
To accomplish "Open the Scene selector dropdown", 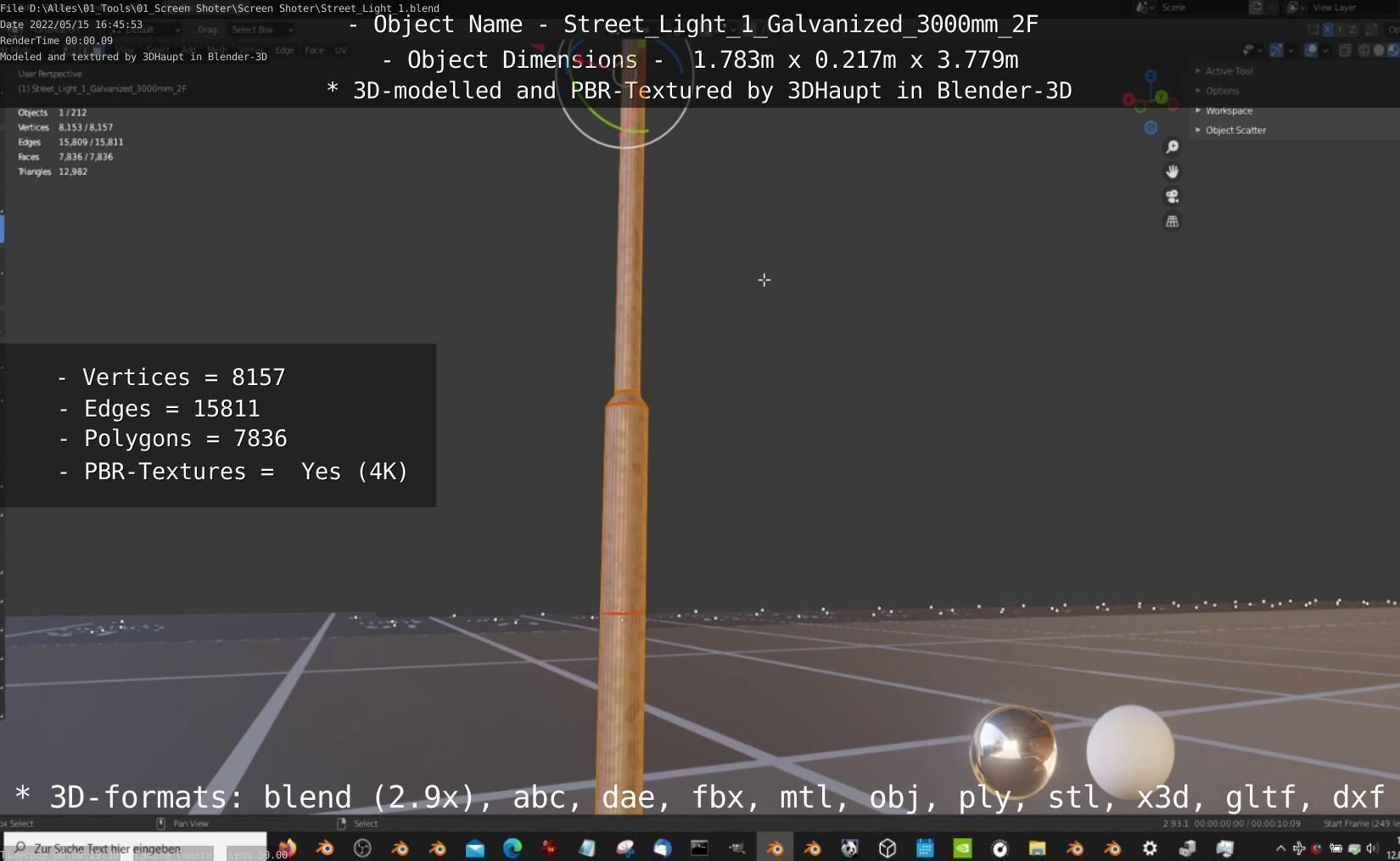I will pos(1145,8).
